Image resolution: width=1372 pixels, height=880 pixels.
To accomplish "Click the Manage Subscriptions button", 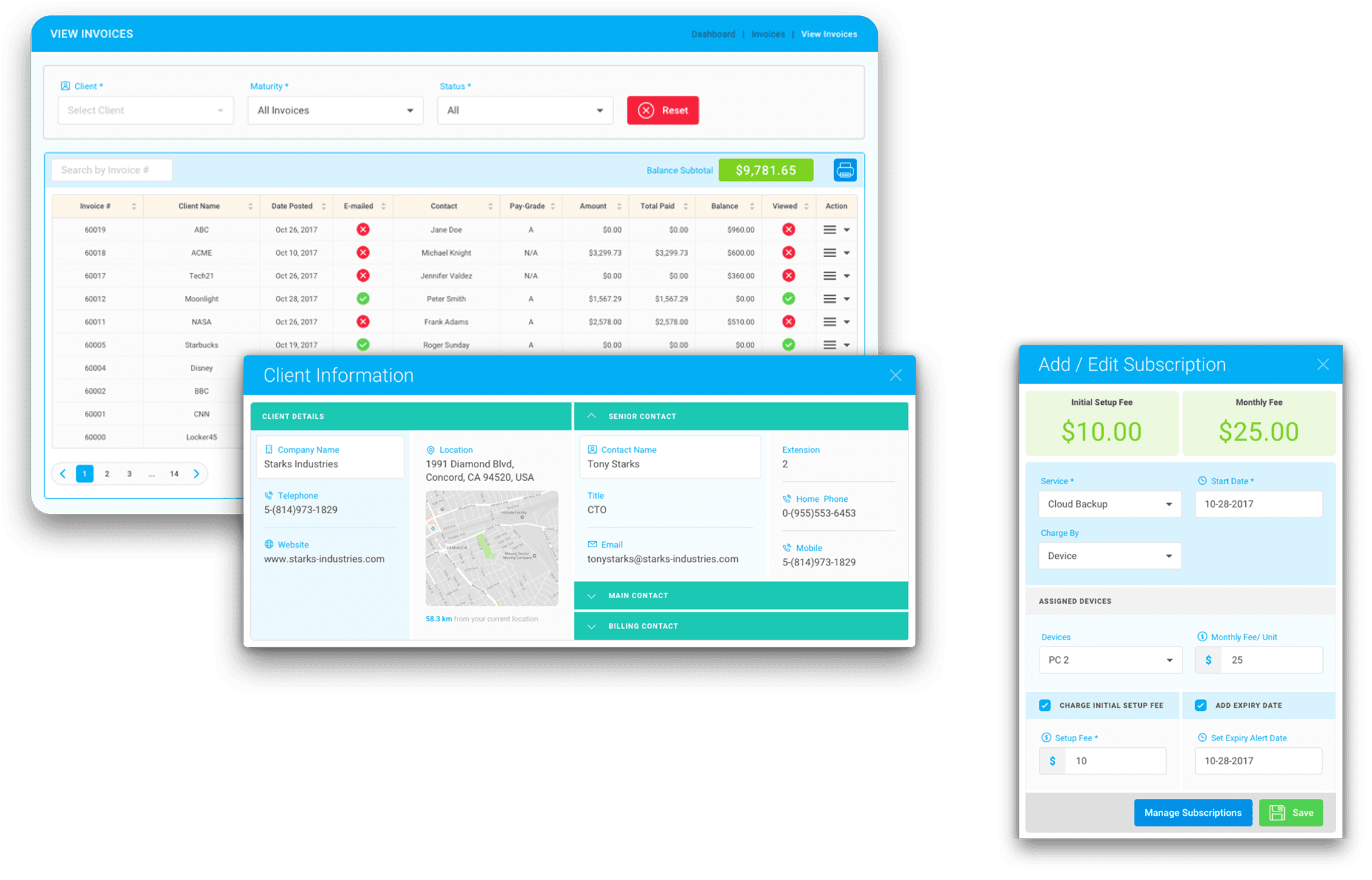I will (x=1192, y=813).
